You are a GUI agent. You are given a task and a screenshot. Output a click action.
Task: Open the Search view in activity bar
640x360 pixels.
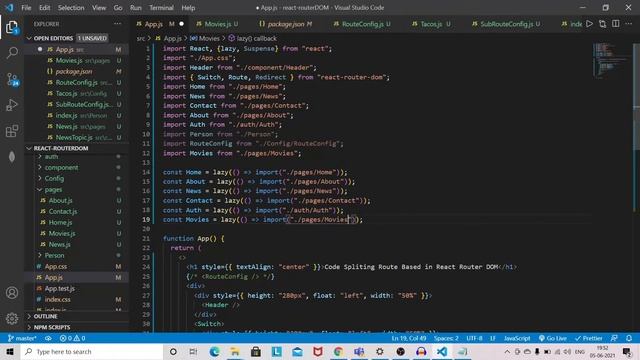(12, 53)
